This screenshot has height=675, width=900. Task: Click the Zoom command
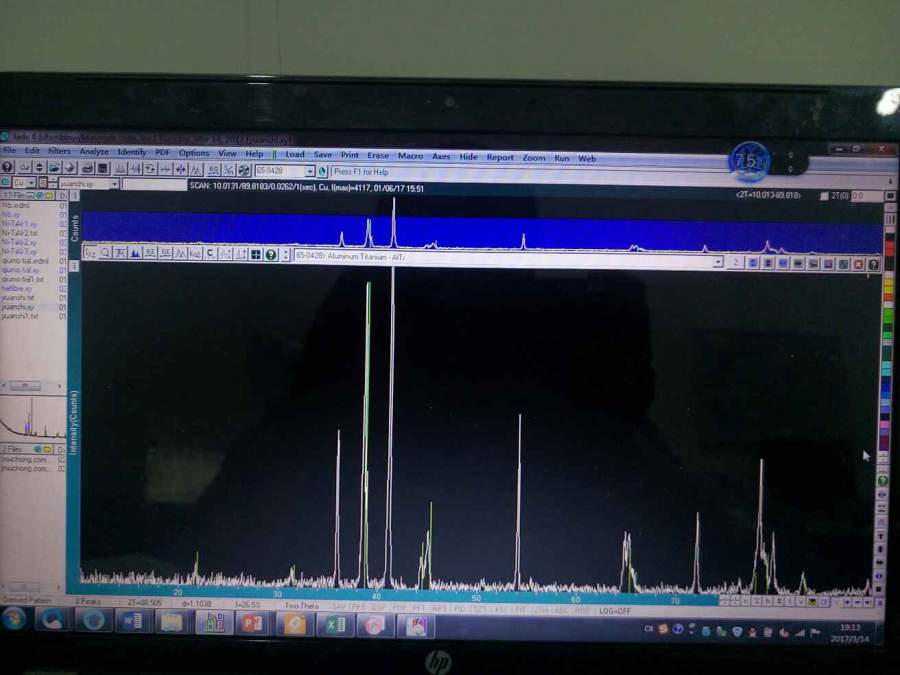pos(534,157)
